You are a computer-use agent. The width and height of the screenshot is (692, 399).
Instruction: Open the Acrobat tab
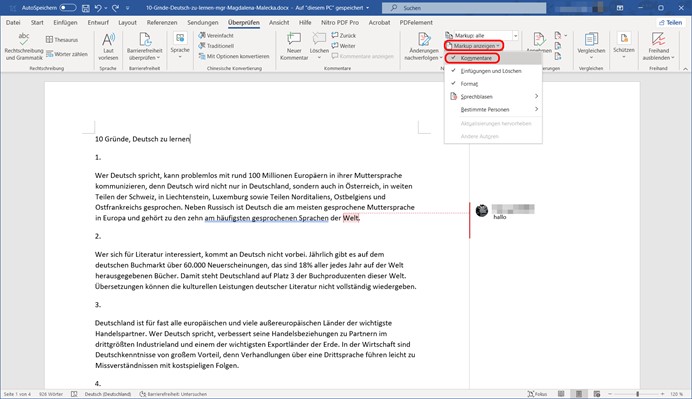pos(380,23)
